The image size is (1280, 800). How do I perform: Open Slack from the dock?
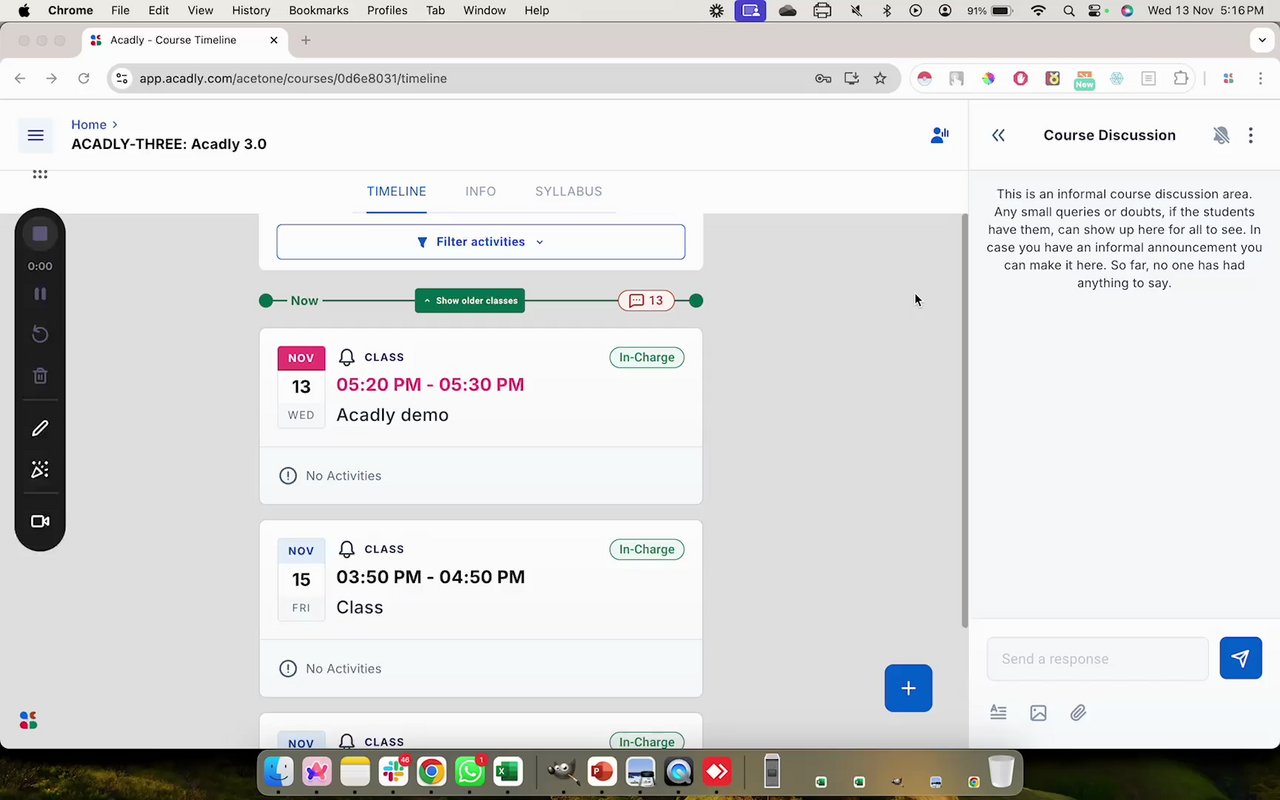393,771
